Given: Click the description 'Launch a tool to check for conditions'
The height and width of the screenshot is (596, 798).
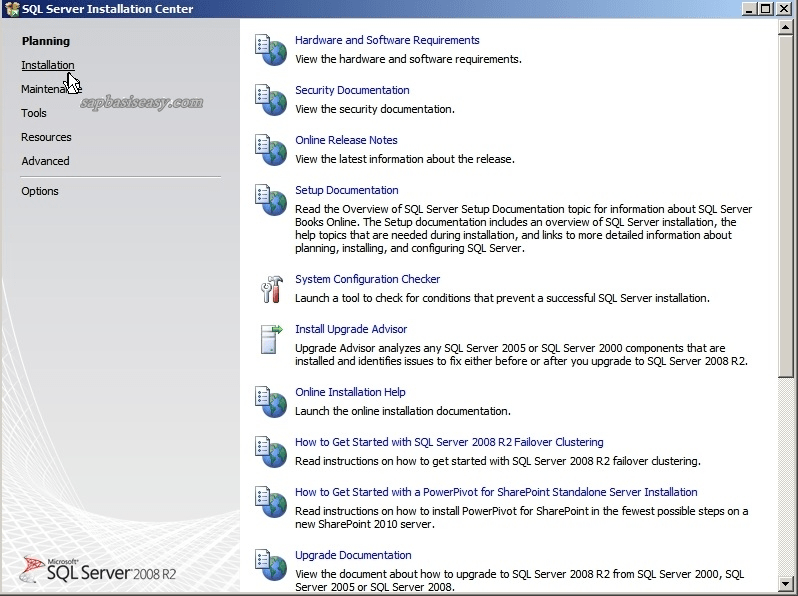Looking at the screenshot, I should 502,298.
